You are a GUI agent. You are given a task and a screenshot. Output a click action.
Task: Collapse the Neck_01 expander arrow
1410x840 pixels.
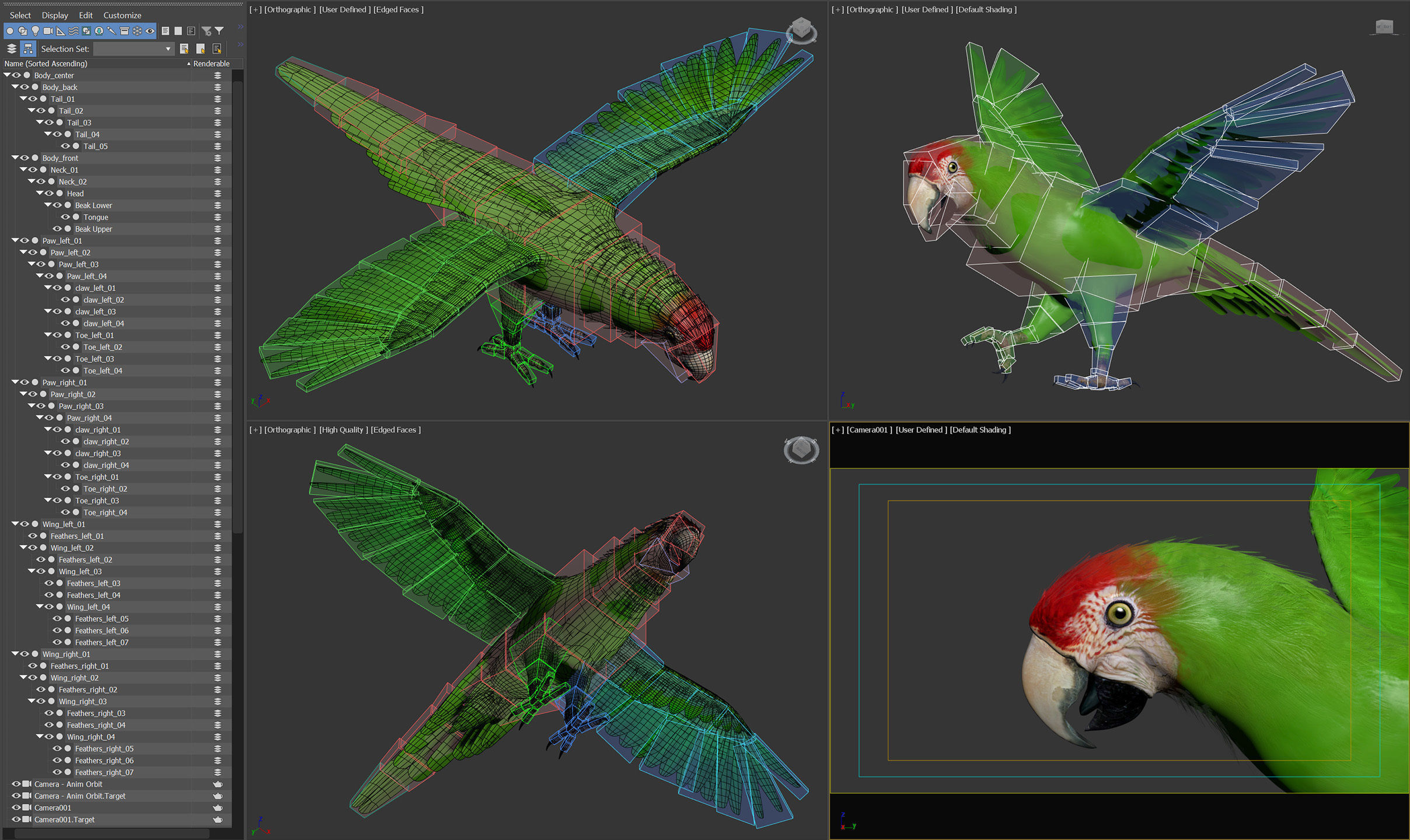[x=23, y=170]
